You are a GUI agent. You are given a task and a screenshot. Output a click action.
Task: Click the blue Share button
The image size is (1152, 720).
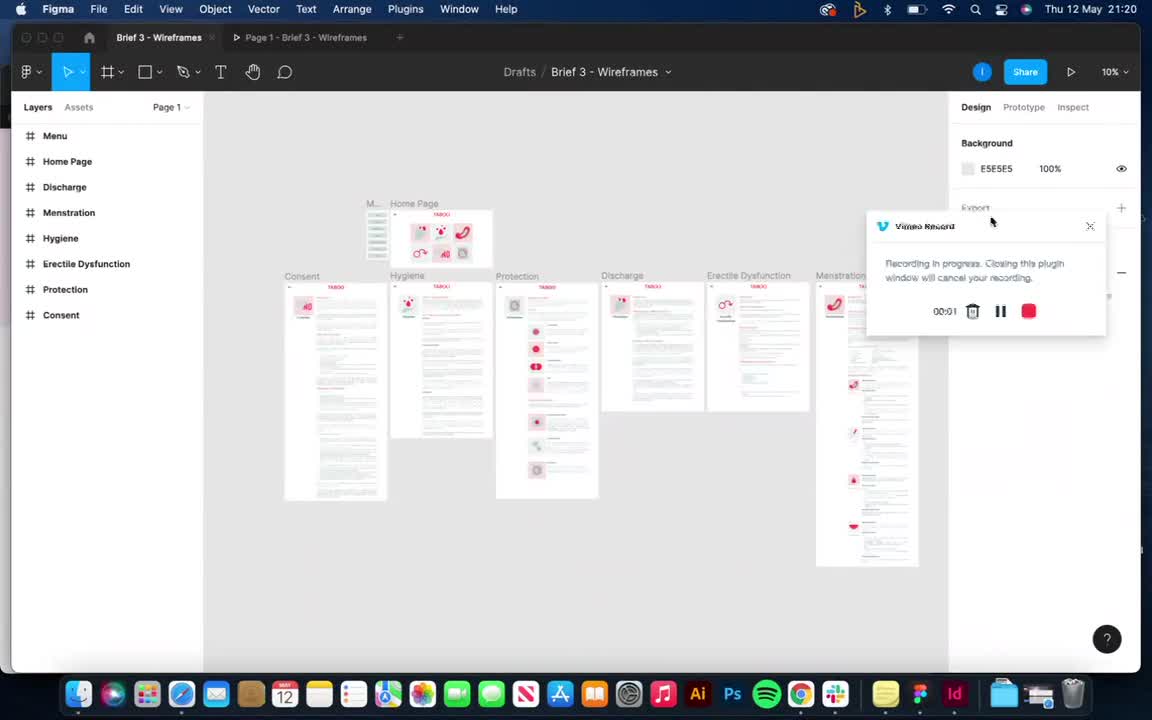click(1025, 72)
